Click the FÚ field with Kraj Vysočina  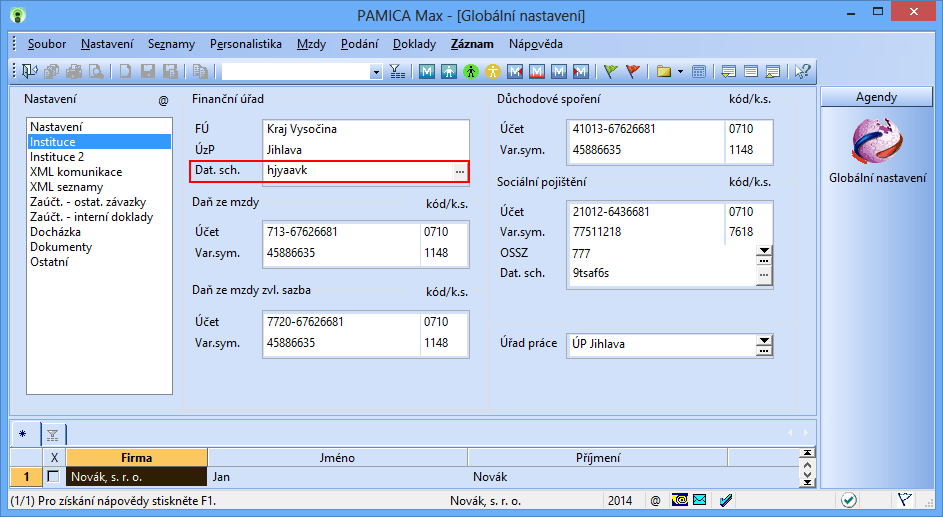pyautogui.click(x=366, y=129)
